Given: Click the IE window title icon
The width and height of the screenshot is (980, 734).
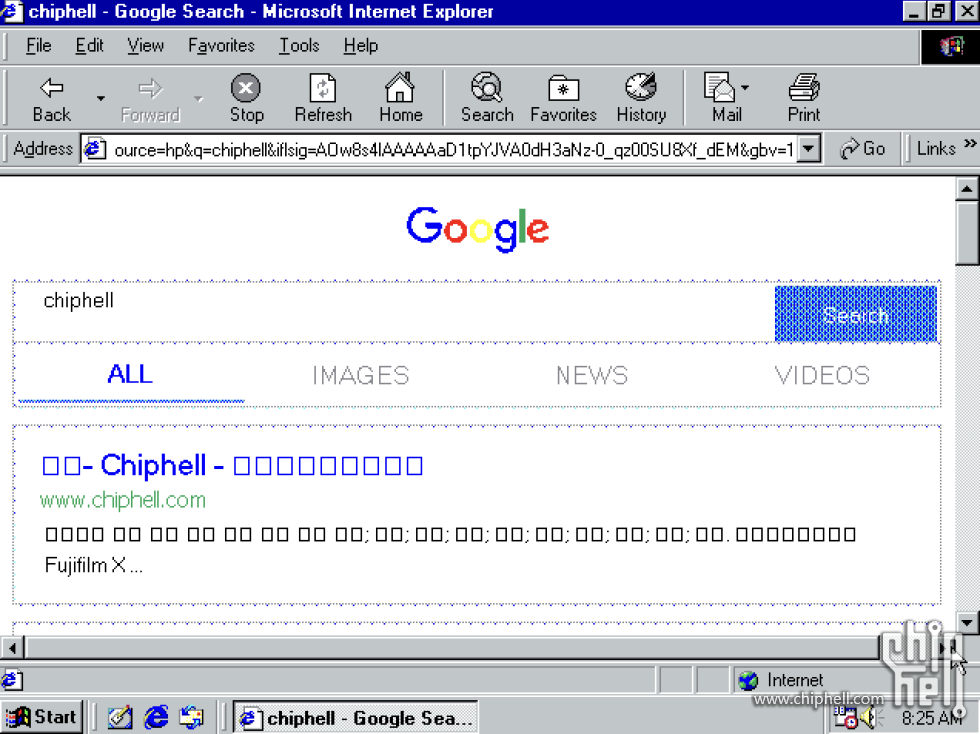Looking at the screenshot, I should (12, 11).
